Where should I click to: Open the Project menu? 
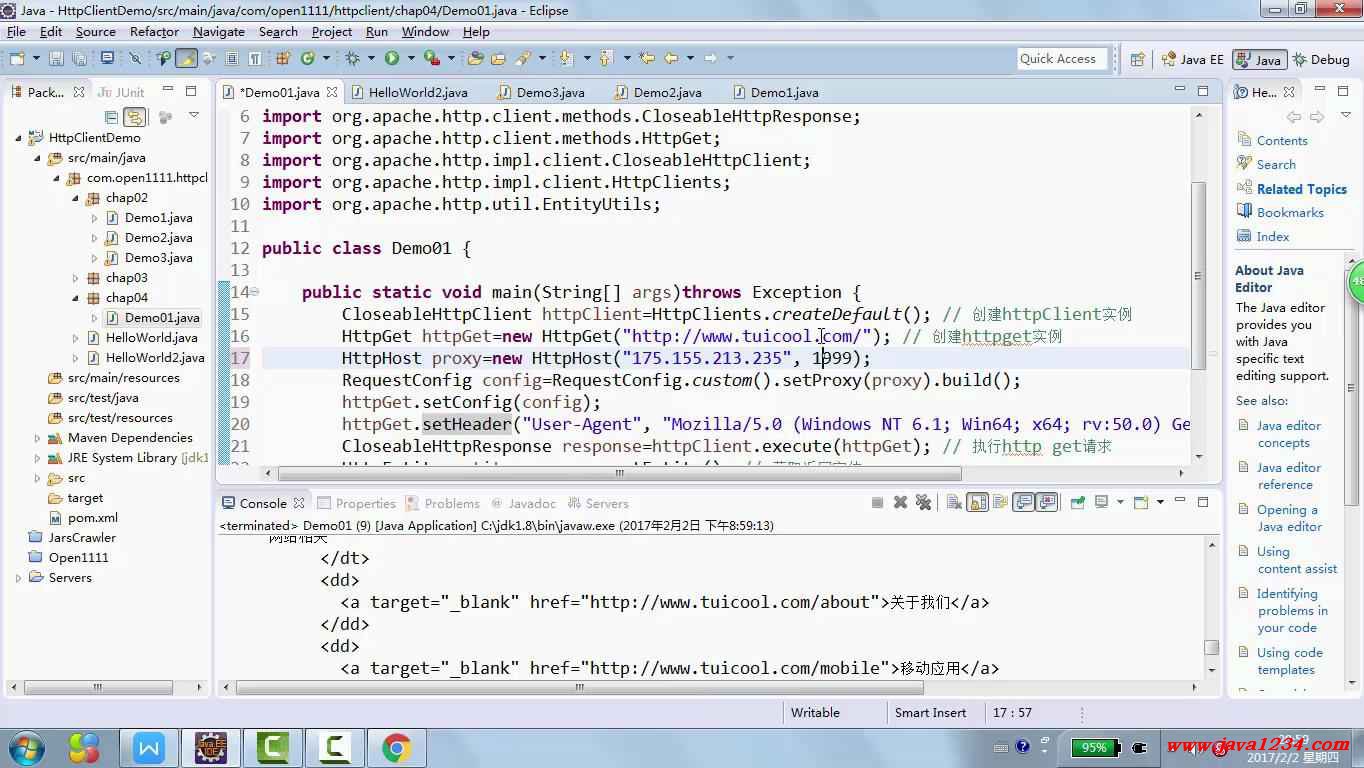[332, 32]
